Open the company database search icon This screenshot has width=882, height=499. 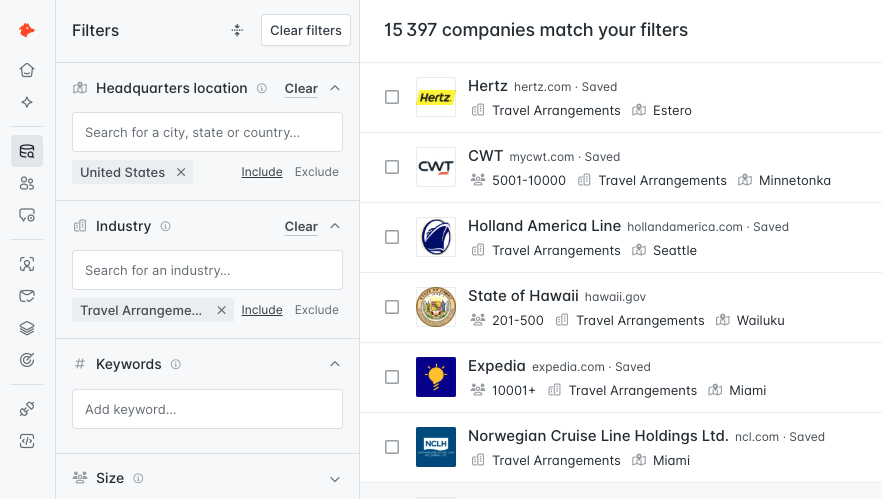27,151
